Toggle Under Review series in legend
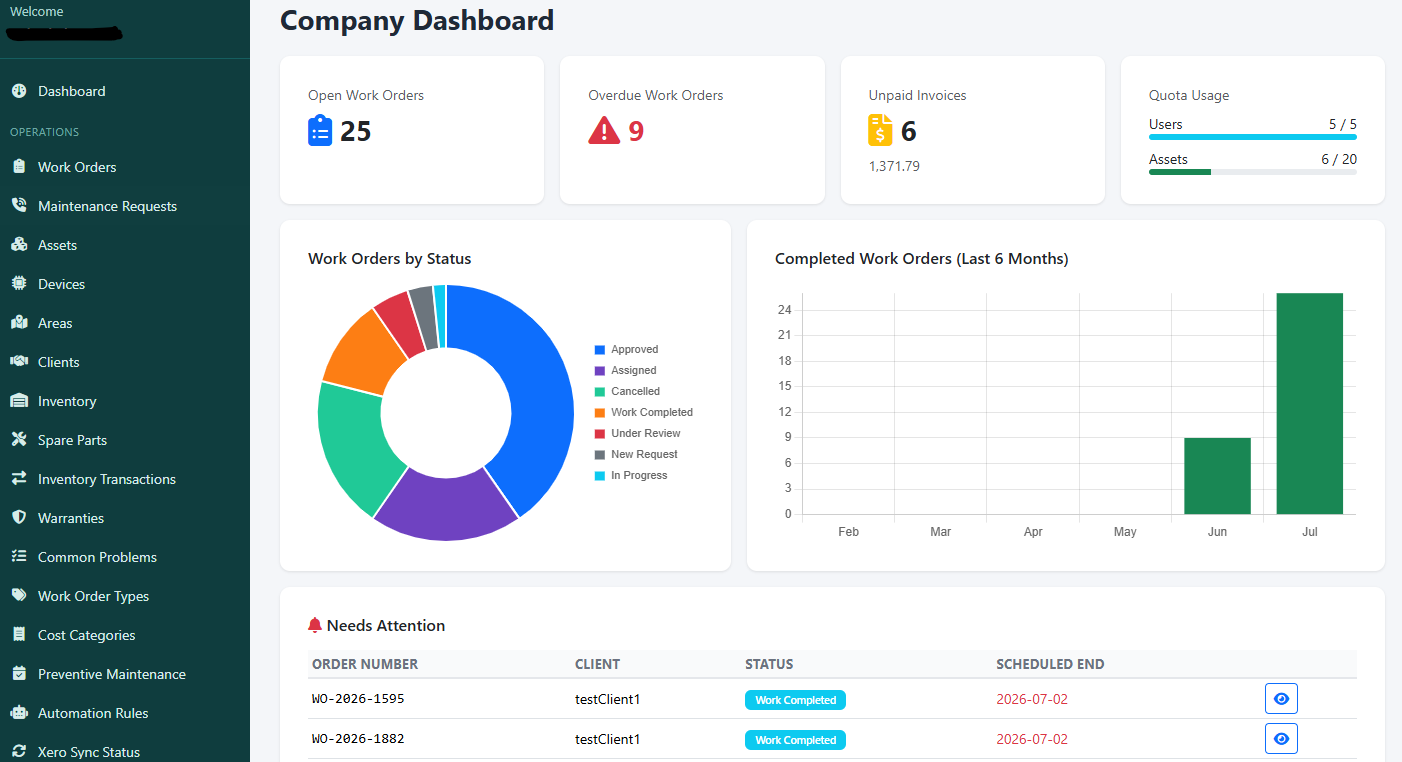This screenshot has width=1402, height=762. 637,433
